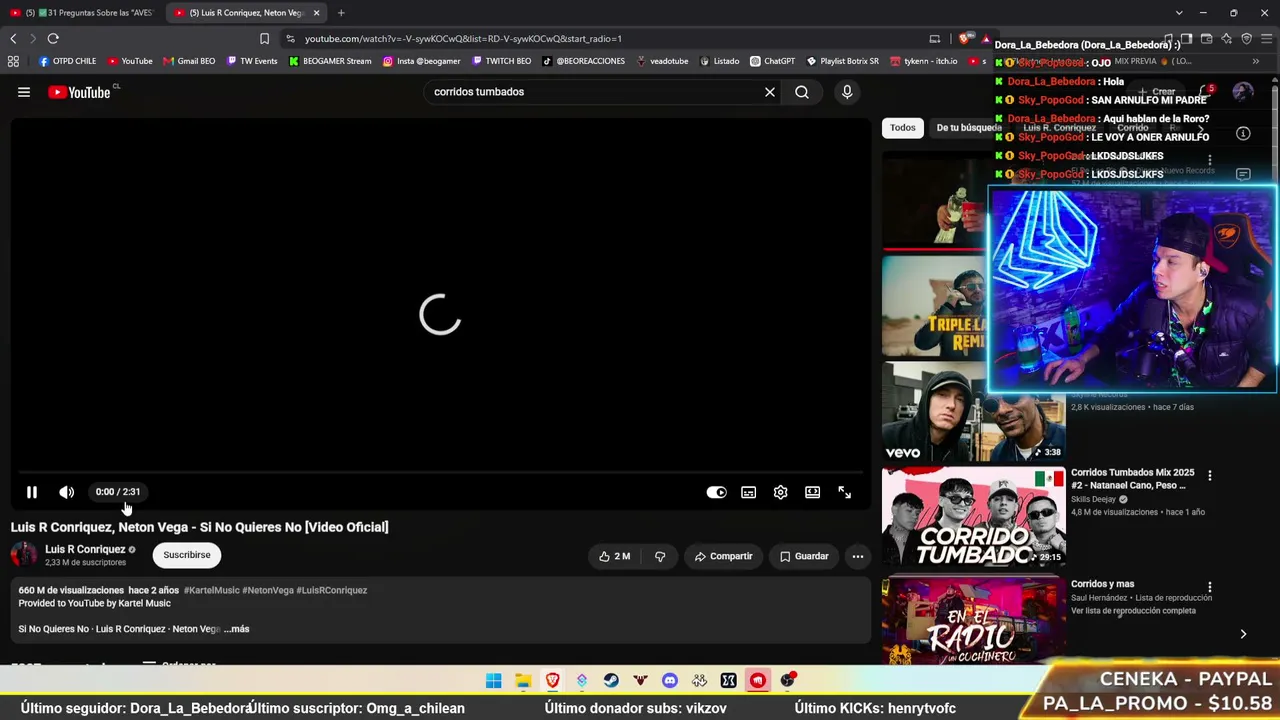Open the tab search dropdown arrow
1280x720 pixels.
(x=1179, y=13)
